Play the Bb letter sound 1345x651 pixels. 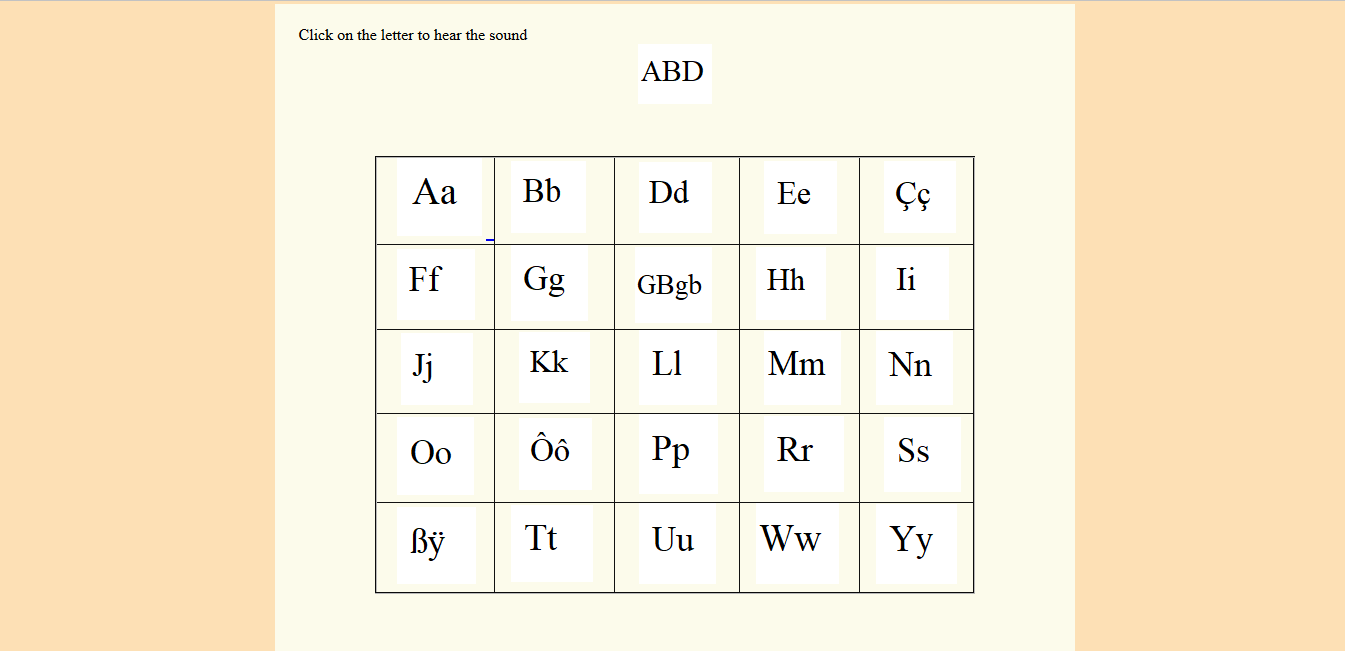pos(548,196)
